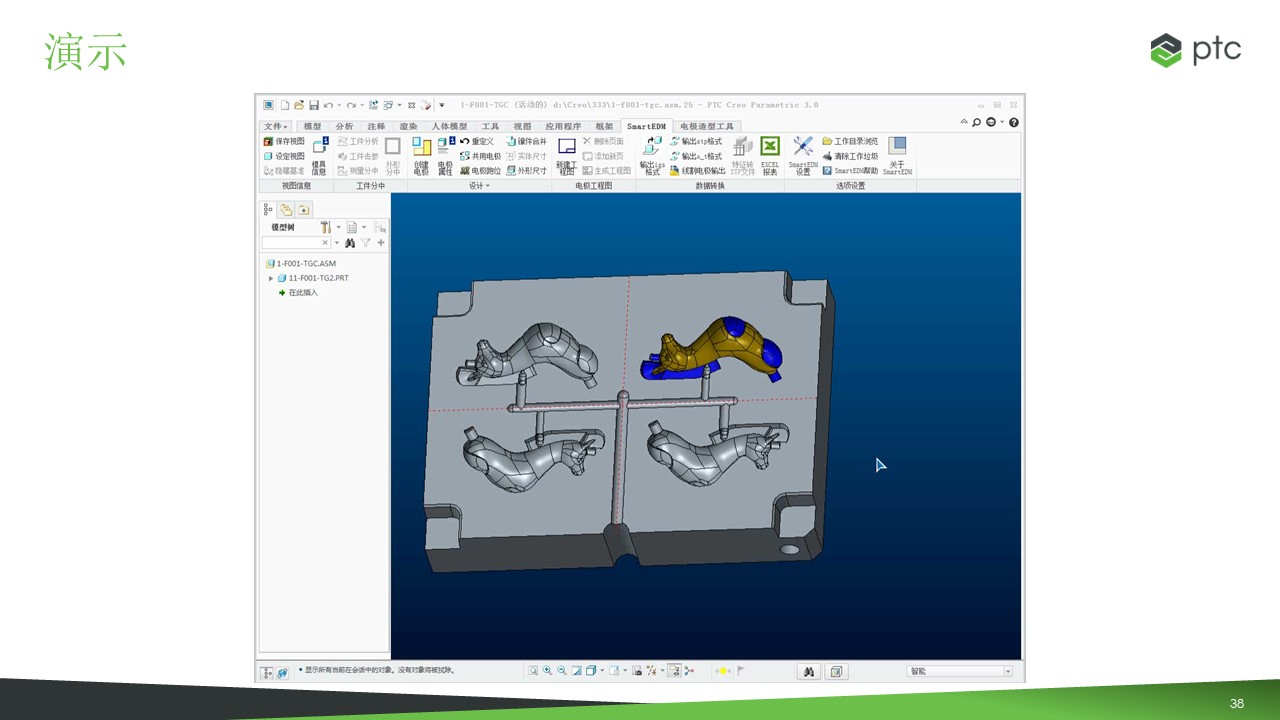The width and height of the screenshot is (1280, 720).
Task: Click the 保存视图 save view button
Action: coord(284,141)
